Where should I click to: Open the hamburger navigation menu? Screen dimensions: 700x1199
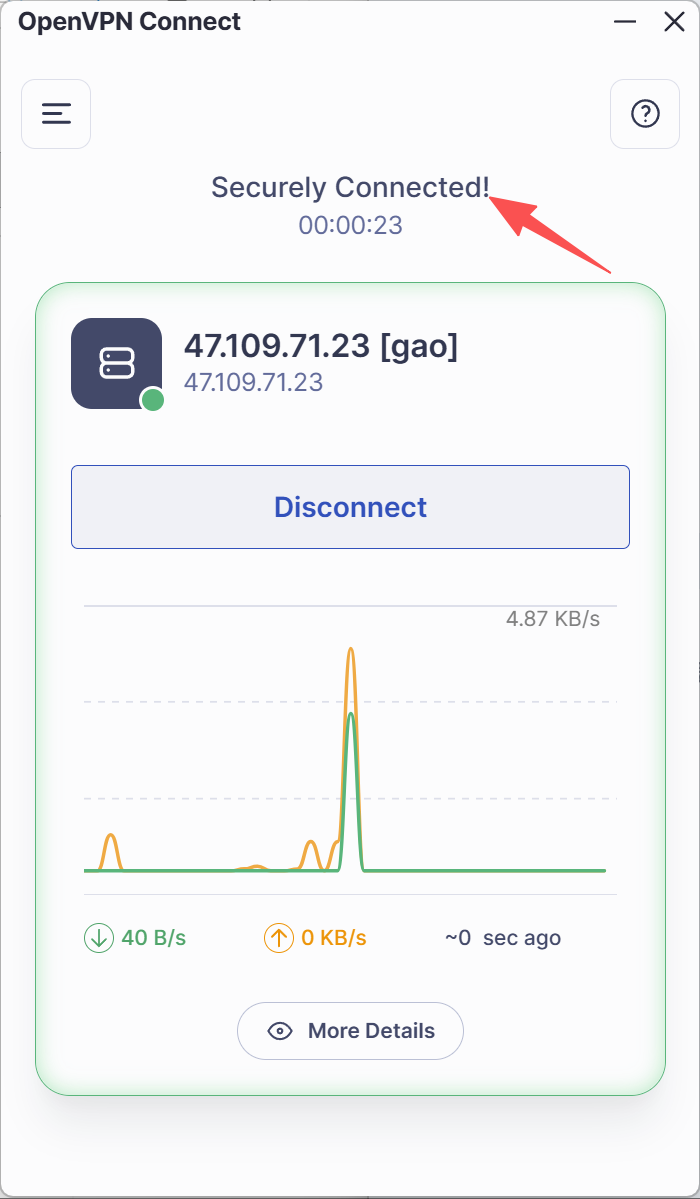point(56,114)
